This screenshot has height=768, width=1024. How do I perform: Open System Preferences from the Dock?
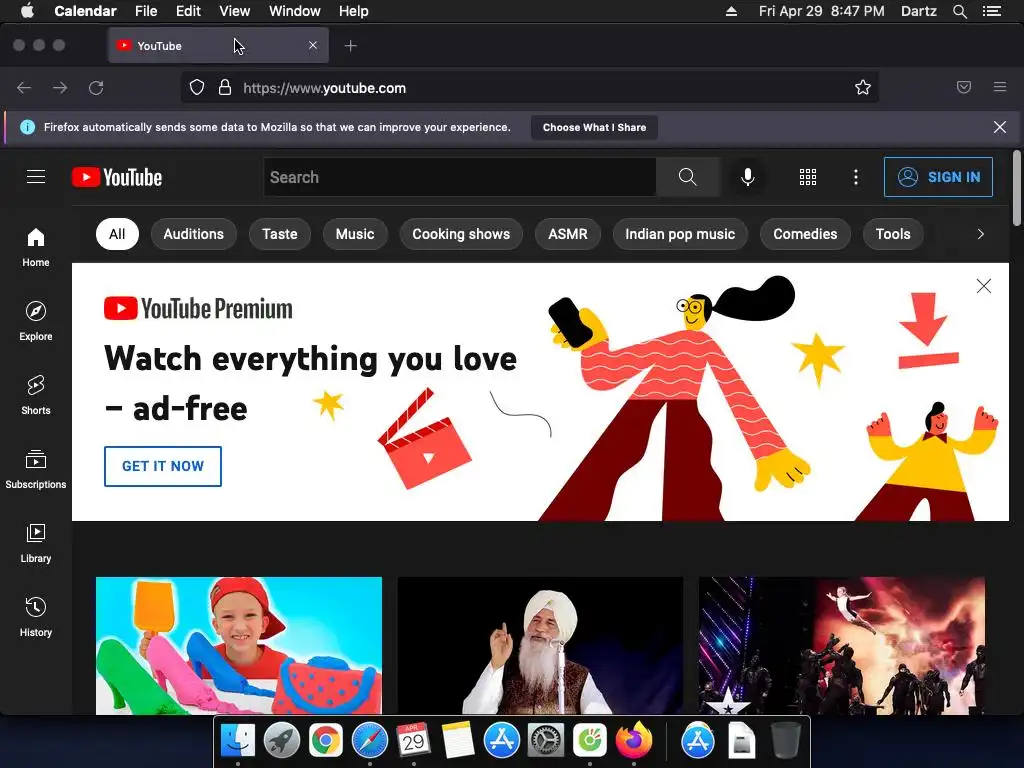coord(545,741)
